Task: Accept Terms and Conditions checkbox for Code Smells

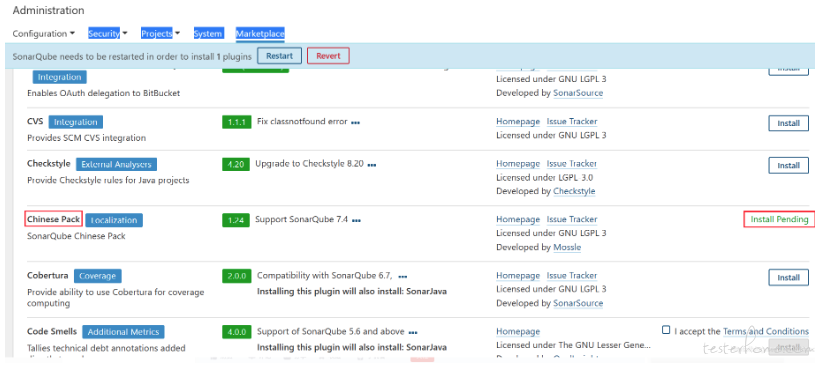Action: 666,330
